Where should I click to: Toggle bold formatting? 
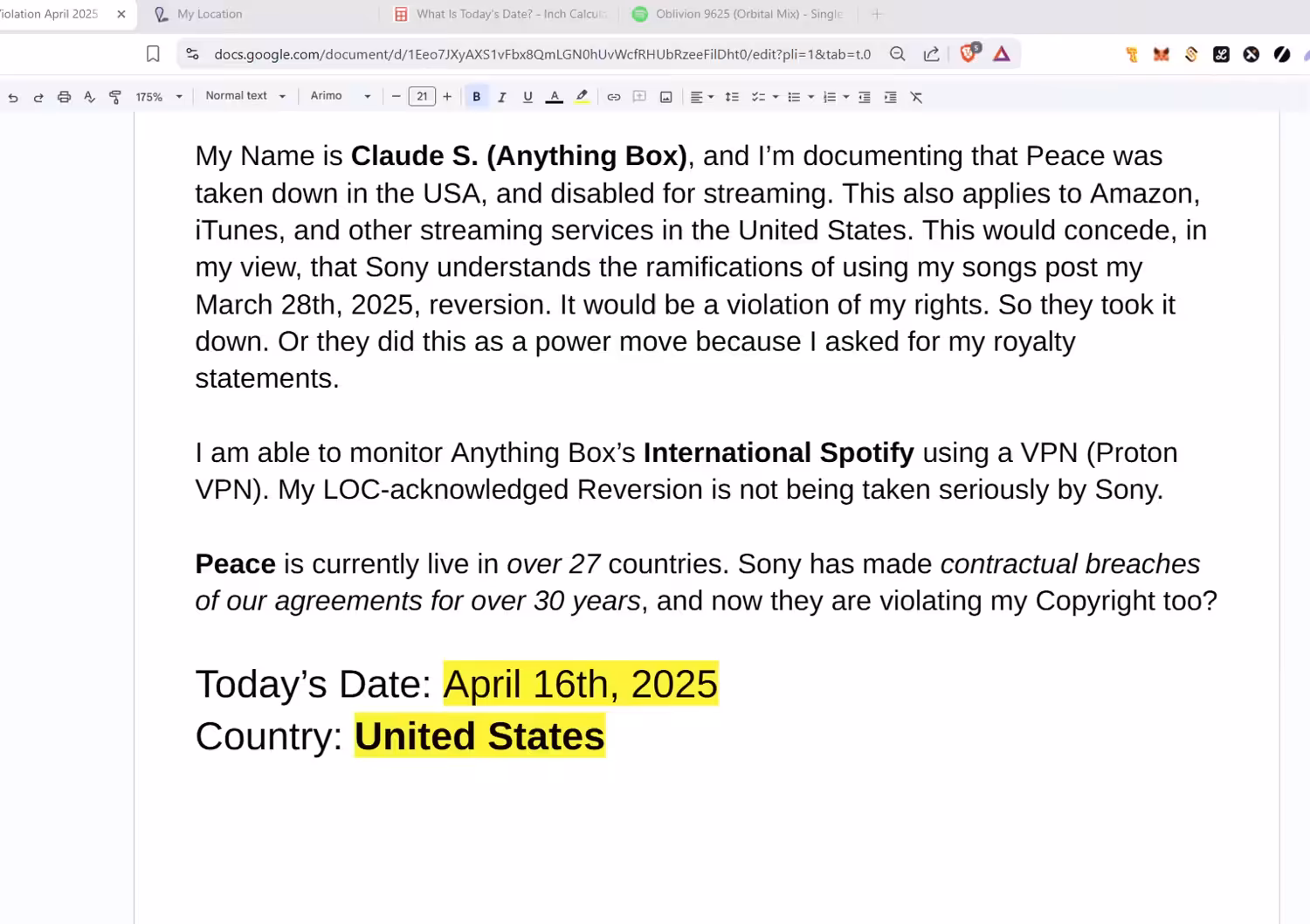point(477,97)
